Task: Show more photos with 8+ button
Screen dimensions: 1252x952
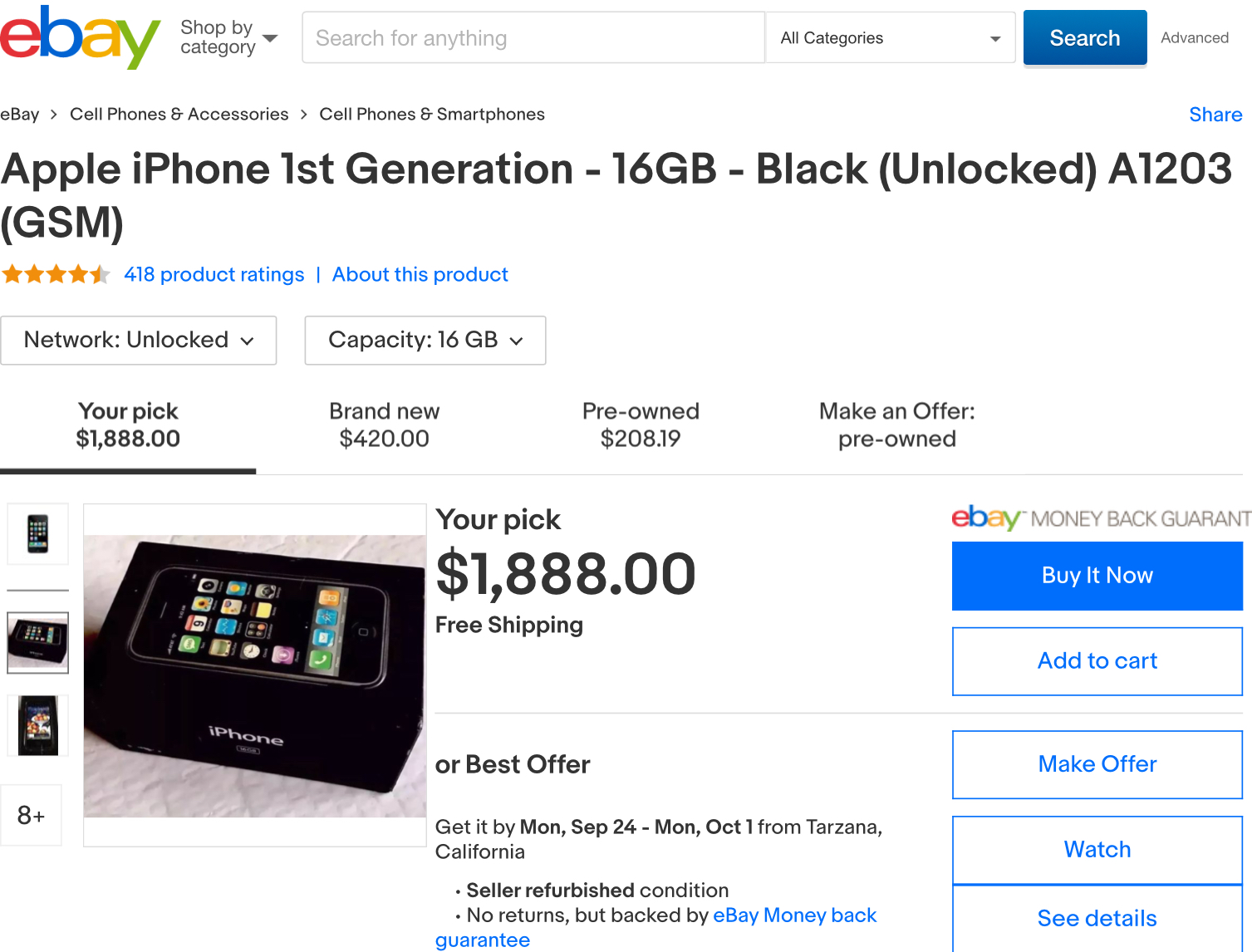Action: 31,815
